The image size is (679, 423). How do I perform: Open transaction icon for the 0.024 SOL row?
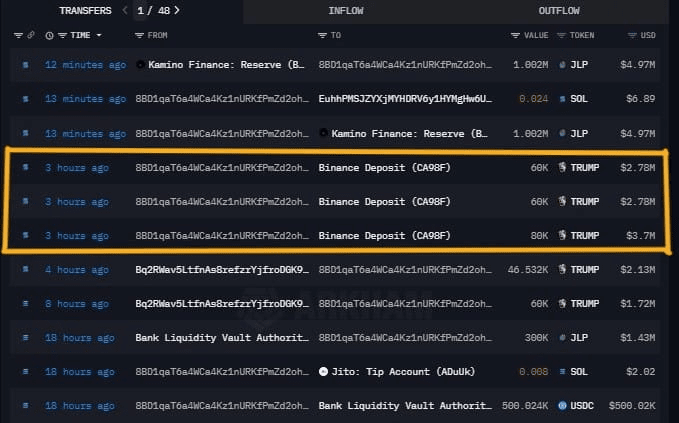click(26, 99)
